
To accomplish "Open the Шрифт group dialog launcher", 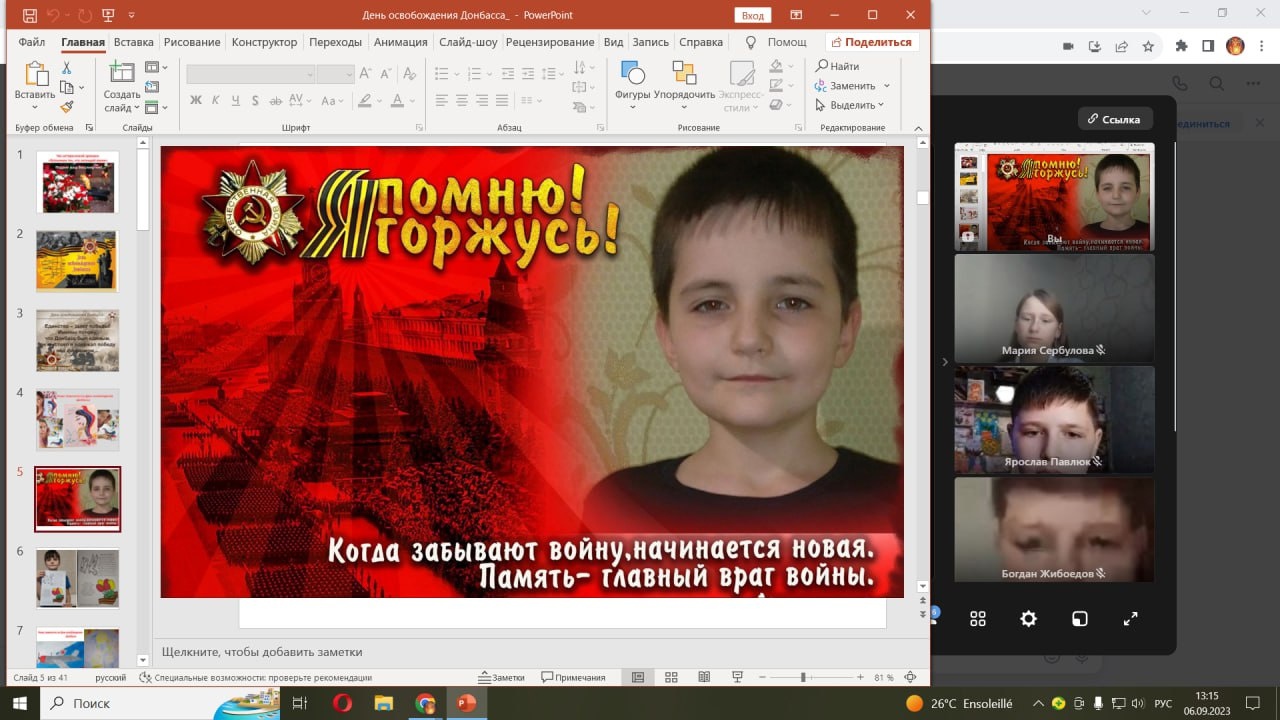I will pyautogui.click(x=418, y=127).
